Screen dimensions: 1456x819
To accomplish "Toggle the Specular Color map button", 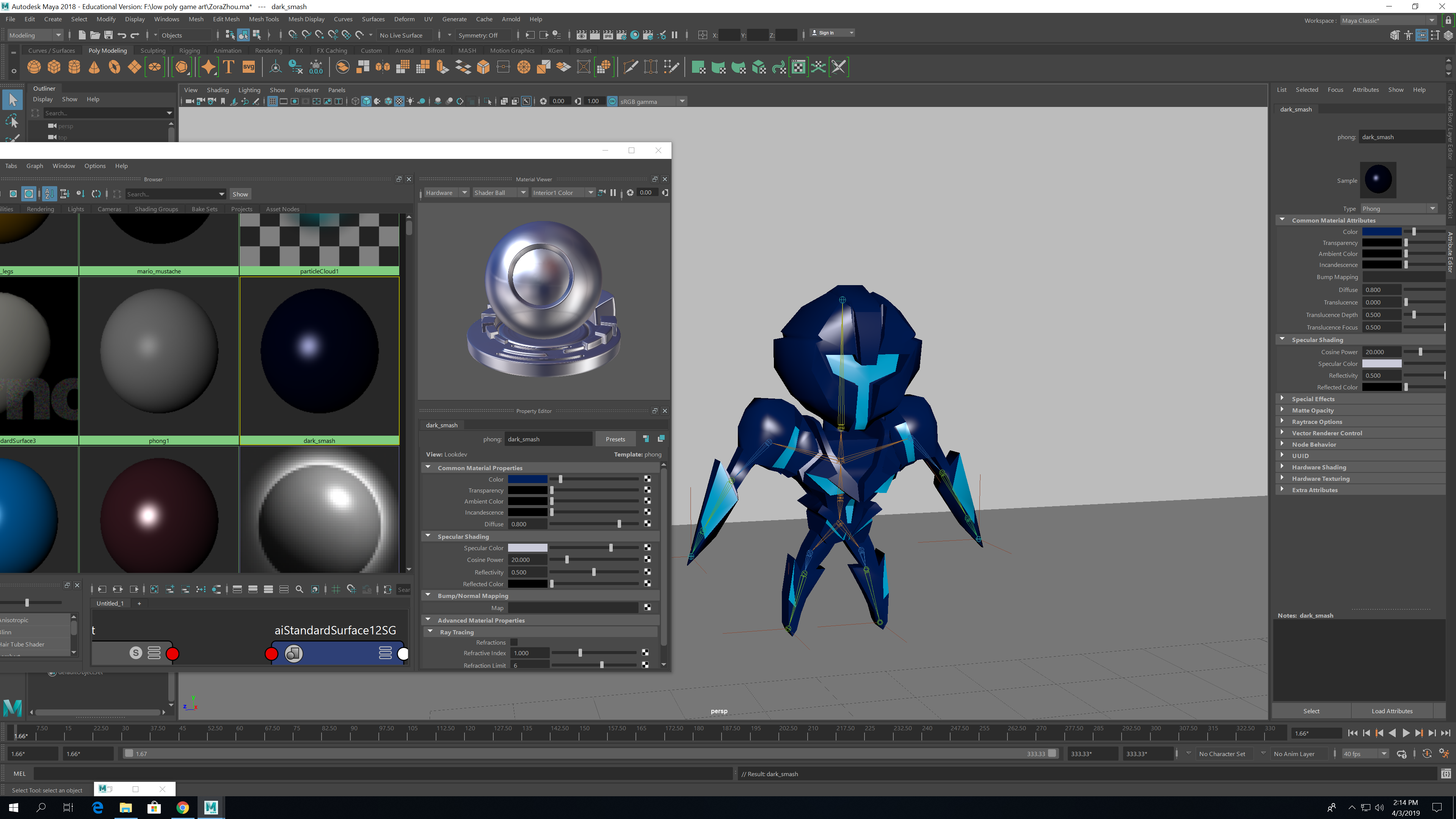I will tap(647, 548).
